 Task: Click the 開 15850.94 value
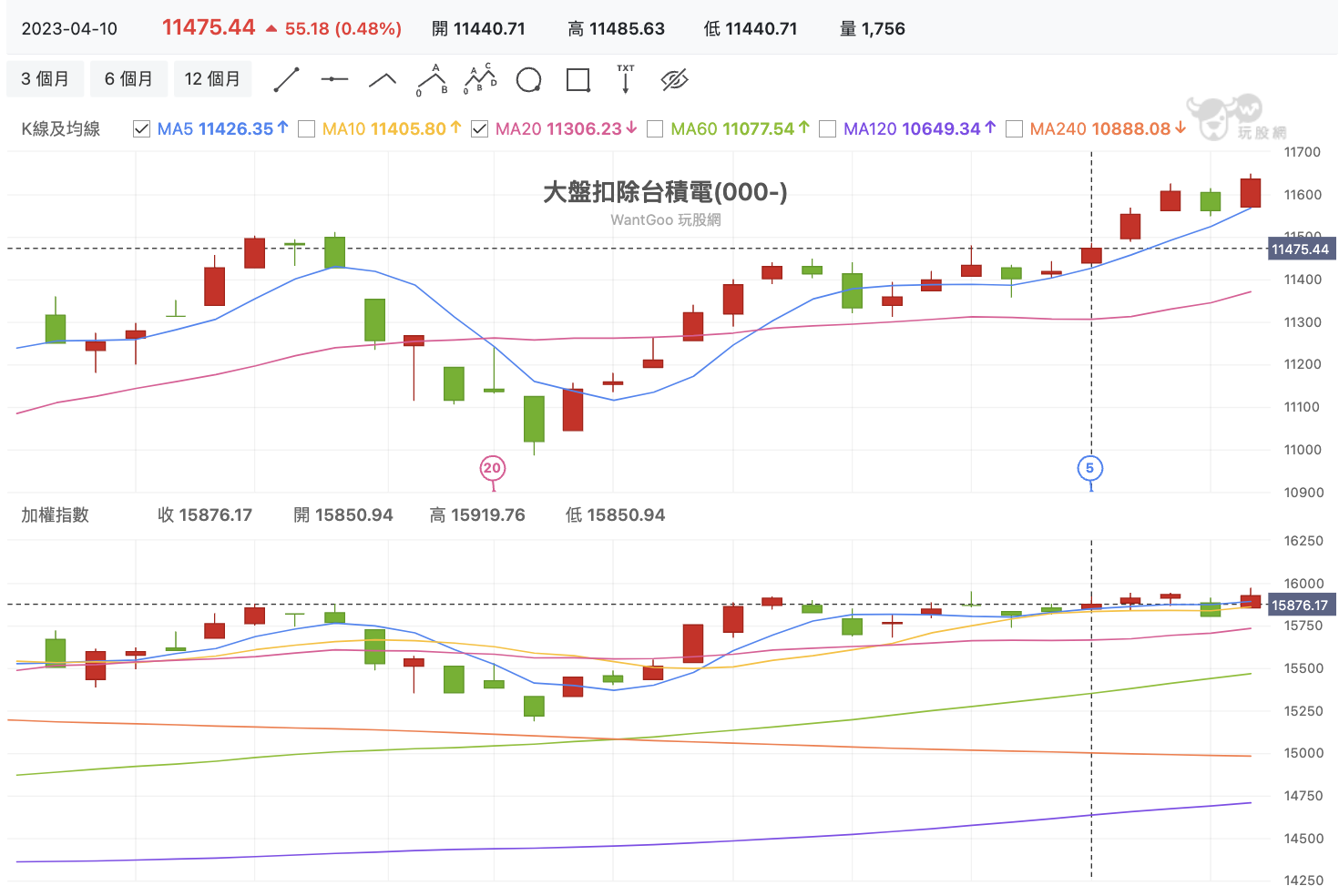point(343,515)
